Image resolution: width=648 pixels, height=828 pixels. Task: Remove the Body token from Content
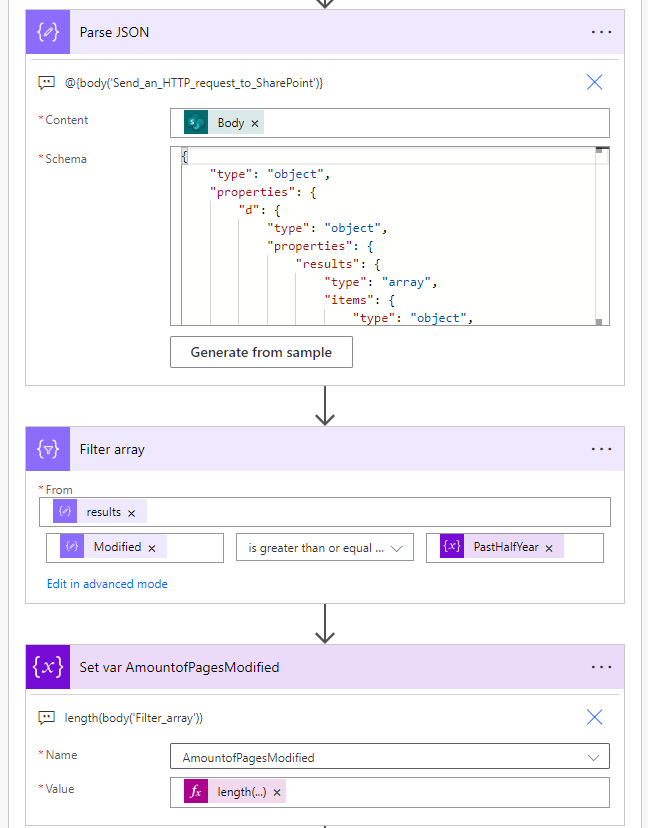pyautogui.click(x=255, y=123)
